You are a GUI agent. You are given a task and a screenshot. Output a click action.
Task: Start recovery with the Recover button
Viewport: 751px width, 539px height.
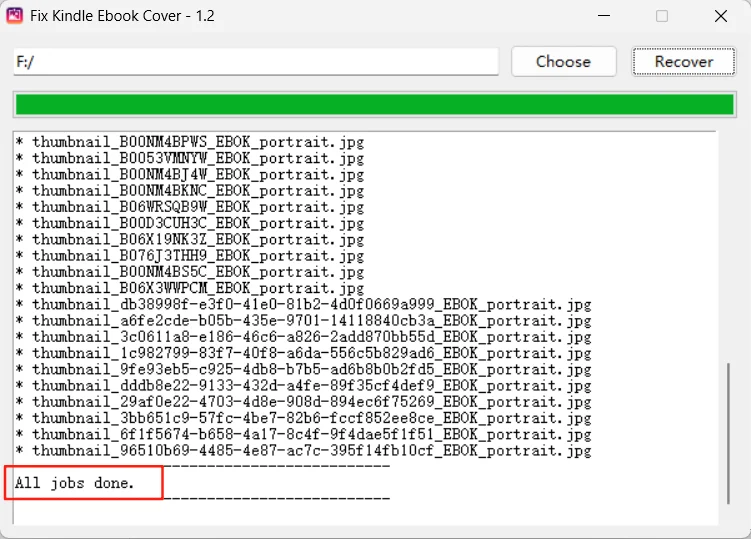point(683,61)
